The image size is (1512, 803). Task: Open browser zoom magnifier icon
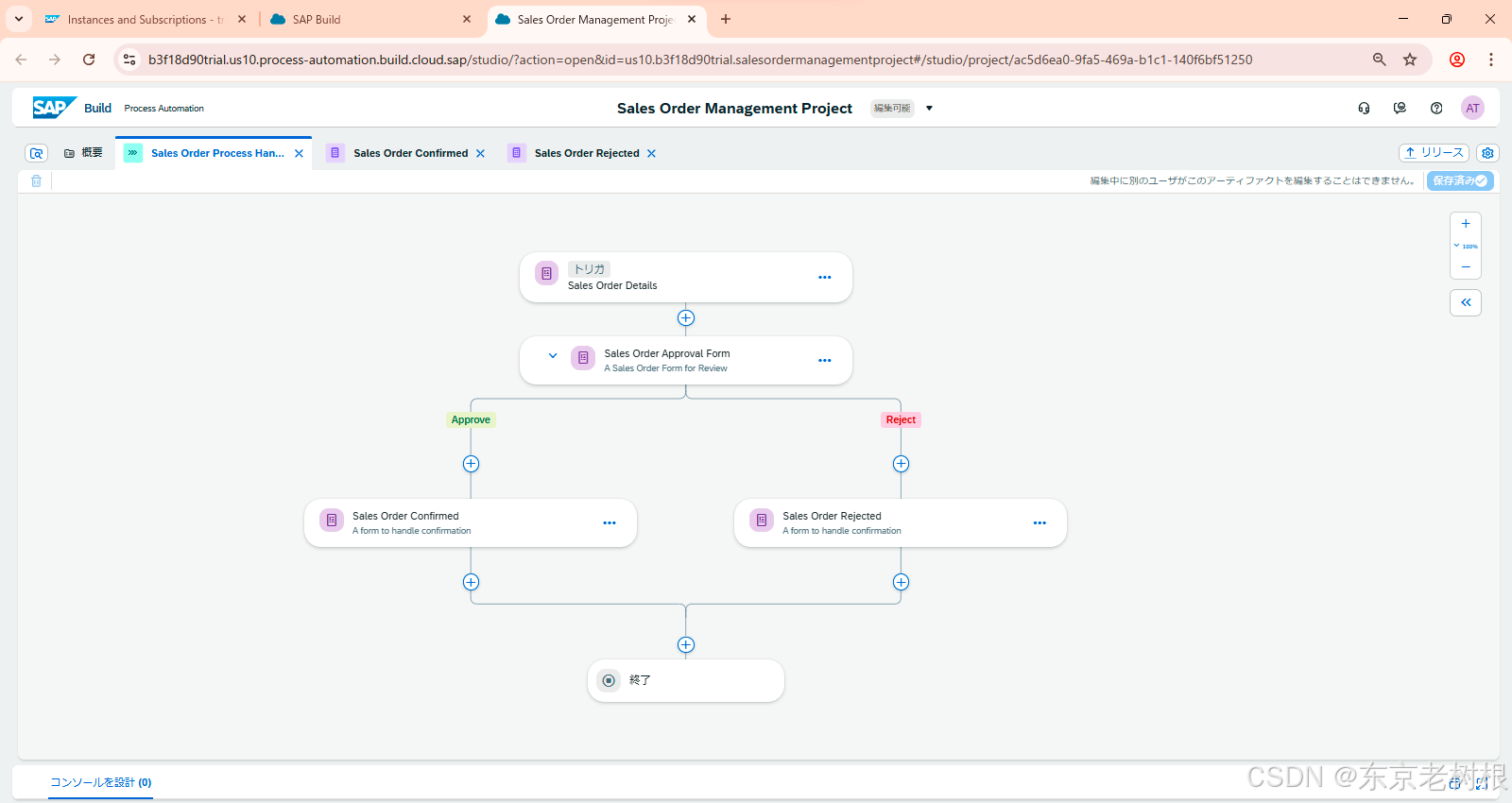(x=1380, y=60)
